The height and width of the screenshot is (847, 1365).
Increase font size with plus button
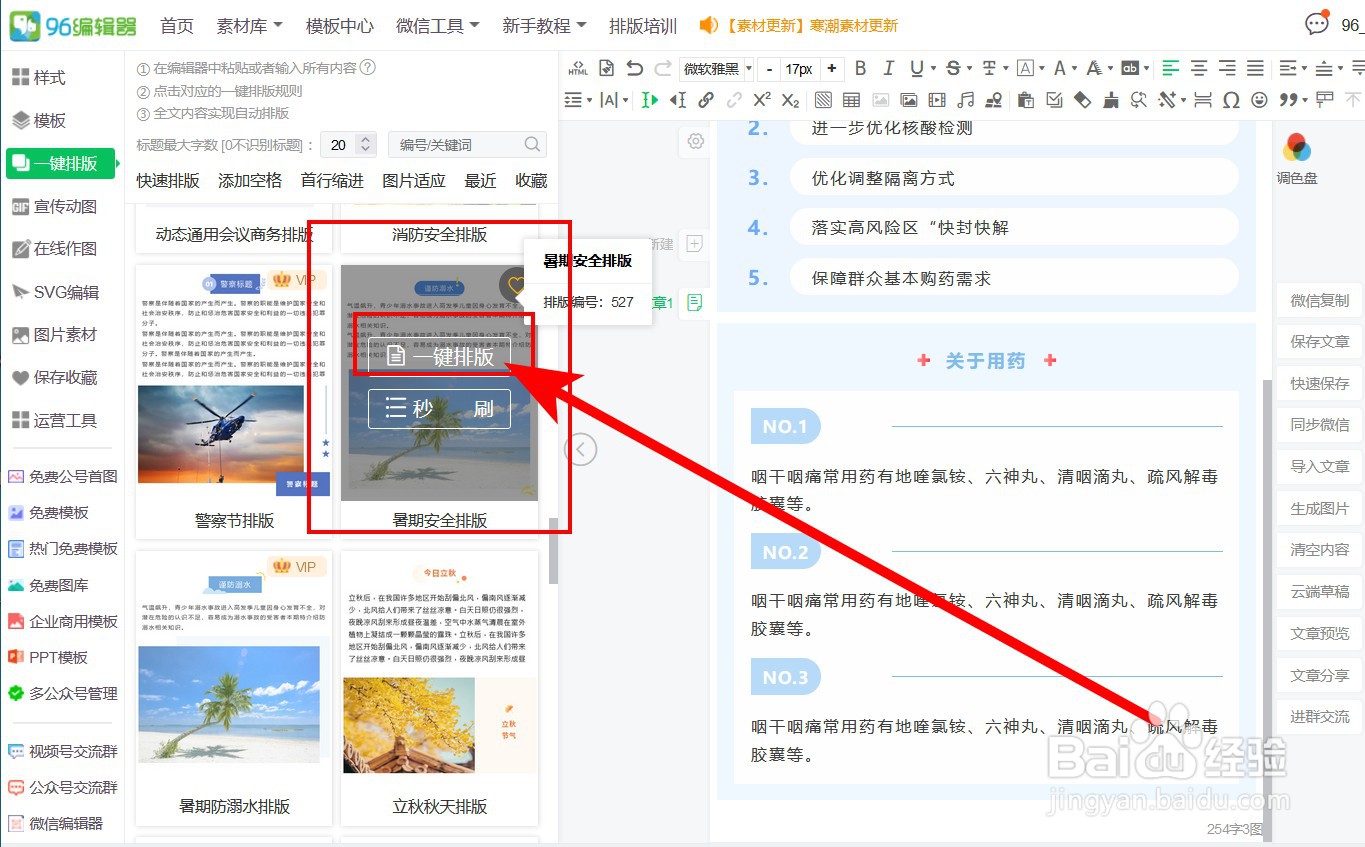[831, 68]
